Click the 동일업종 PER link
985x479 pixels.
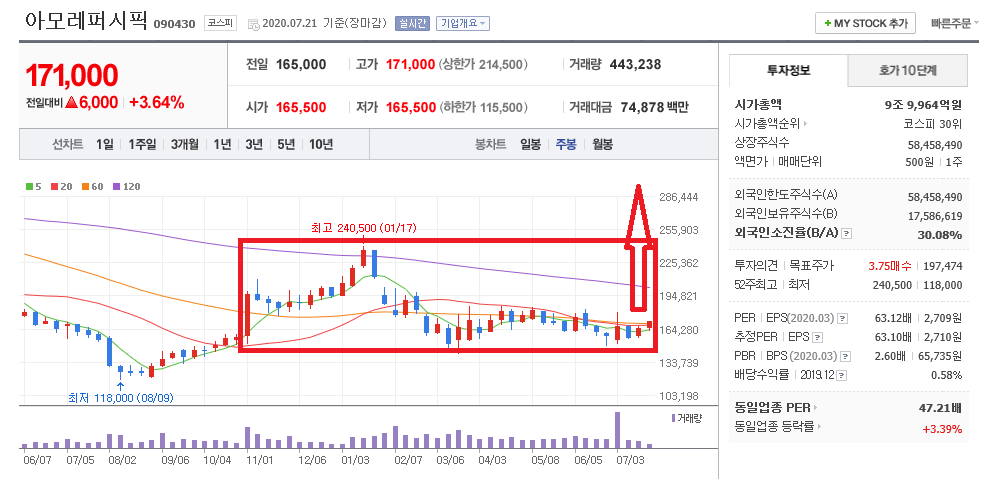(772, 408)
